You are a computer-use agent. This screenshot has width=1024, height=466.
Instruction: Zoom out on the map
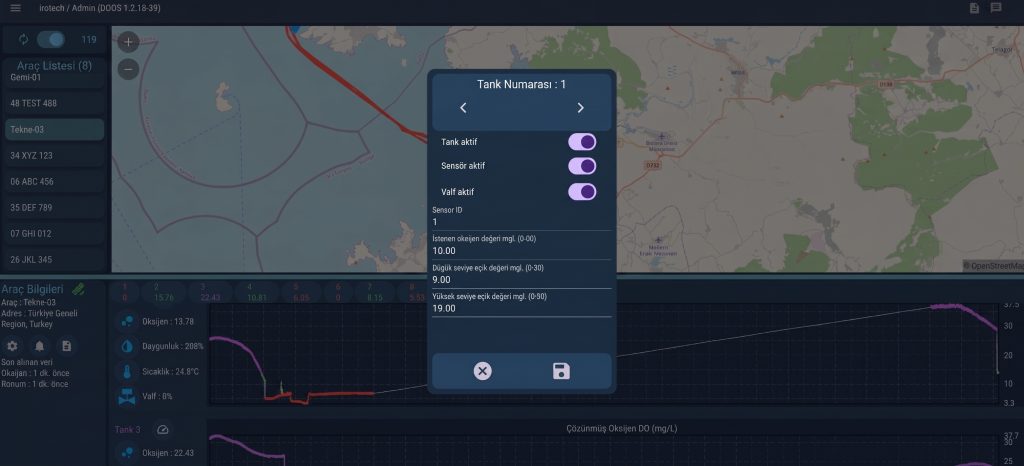click(x=128, y=69)
